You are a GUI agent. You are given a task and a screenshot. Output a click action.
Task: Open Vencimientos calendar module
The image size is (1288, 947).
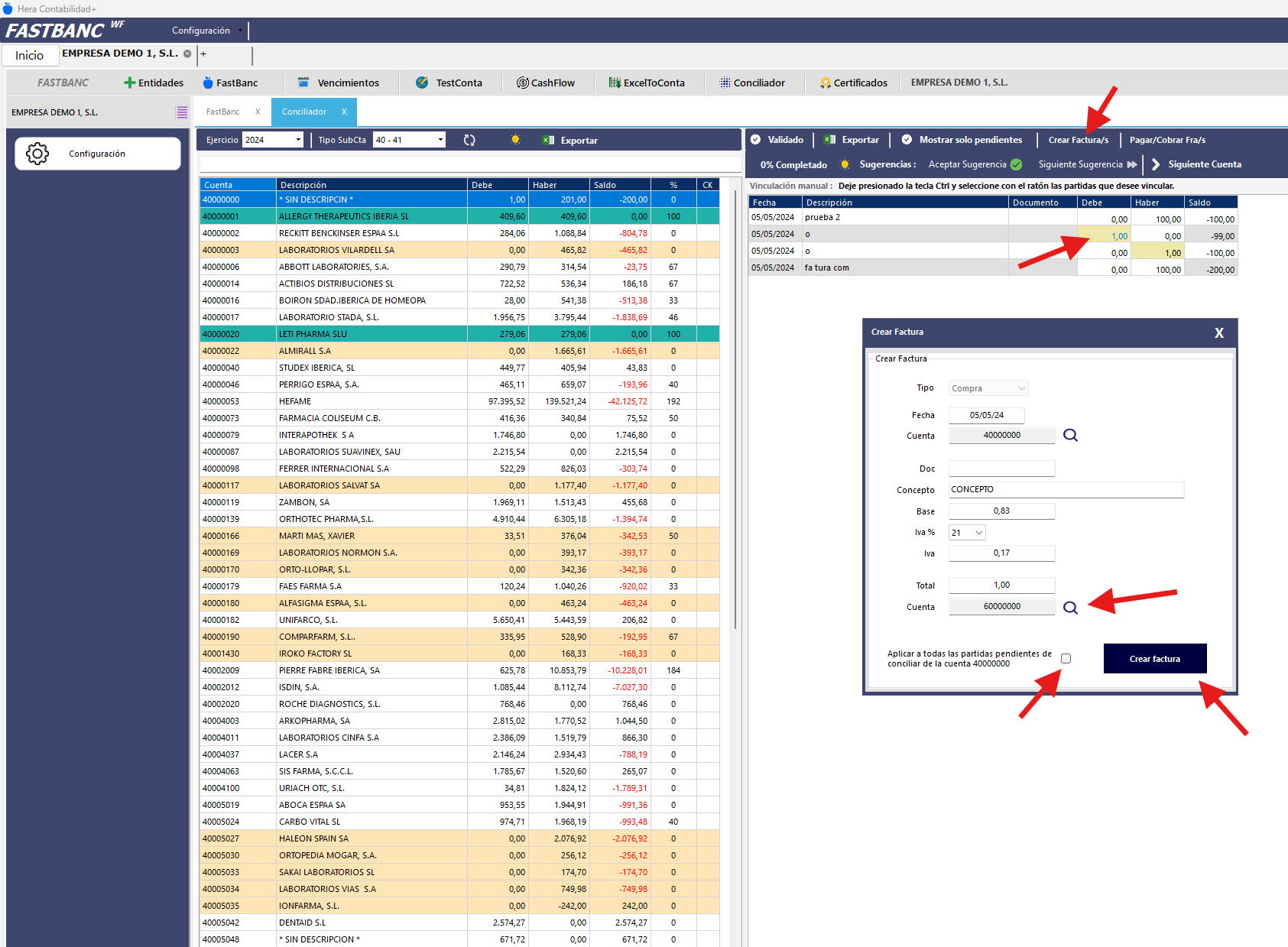click(338, 83)
